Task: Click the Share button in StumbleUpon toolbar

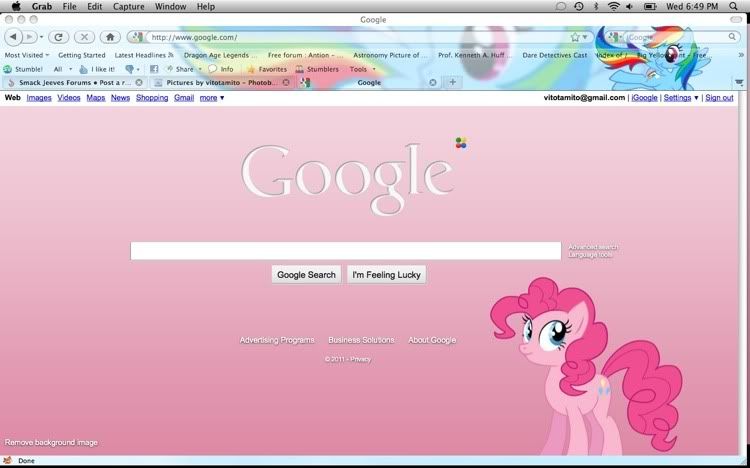Action: 180,69
